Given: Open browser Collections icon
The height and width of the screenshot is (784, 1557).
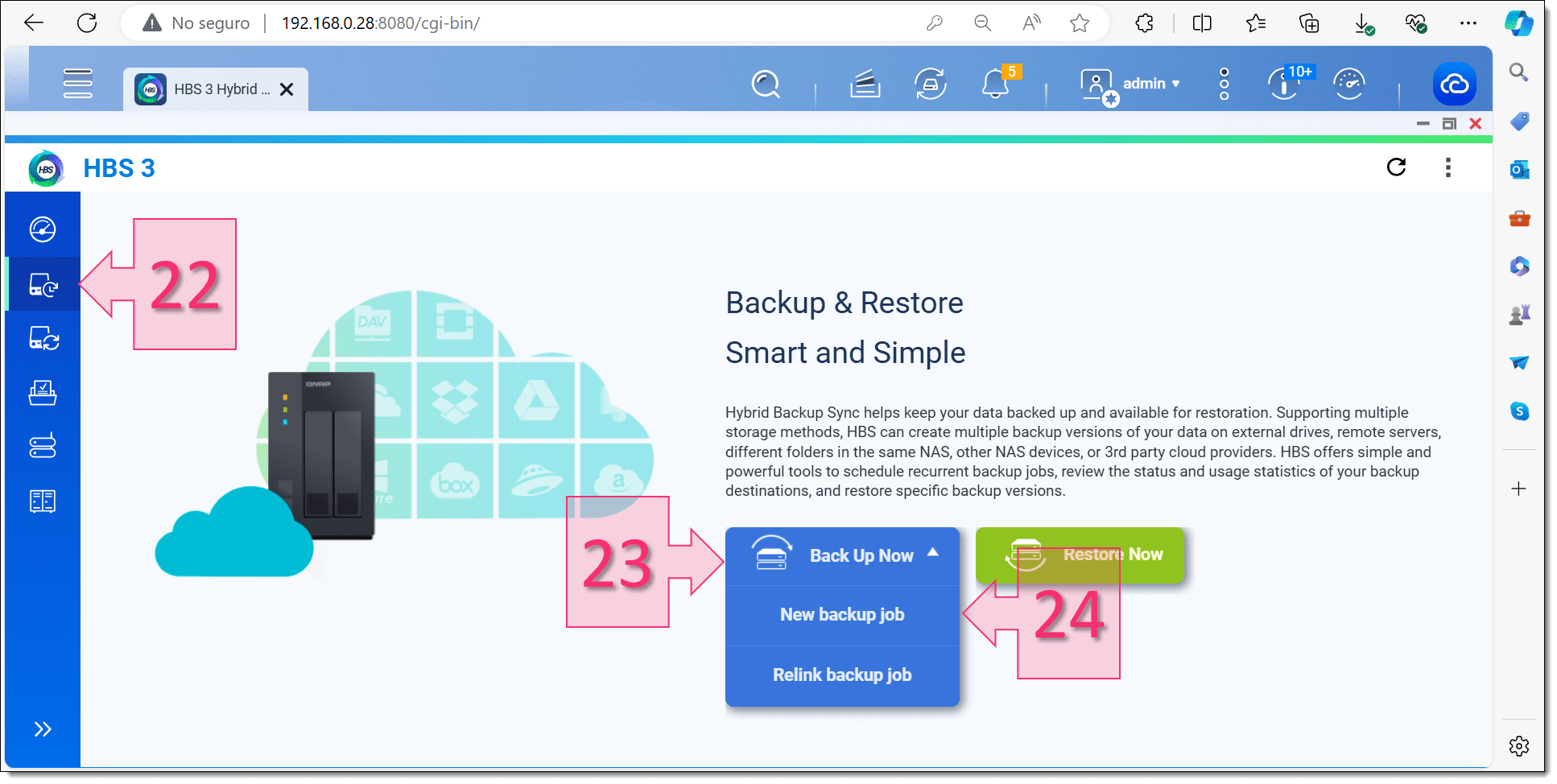Looking at the screenshot, I should 1310,23.
